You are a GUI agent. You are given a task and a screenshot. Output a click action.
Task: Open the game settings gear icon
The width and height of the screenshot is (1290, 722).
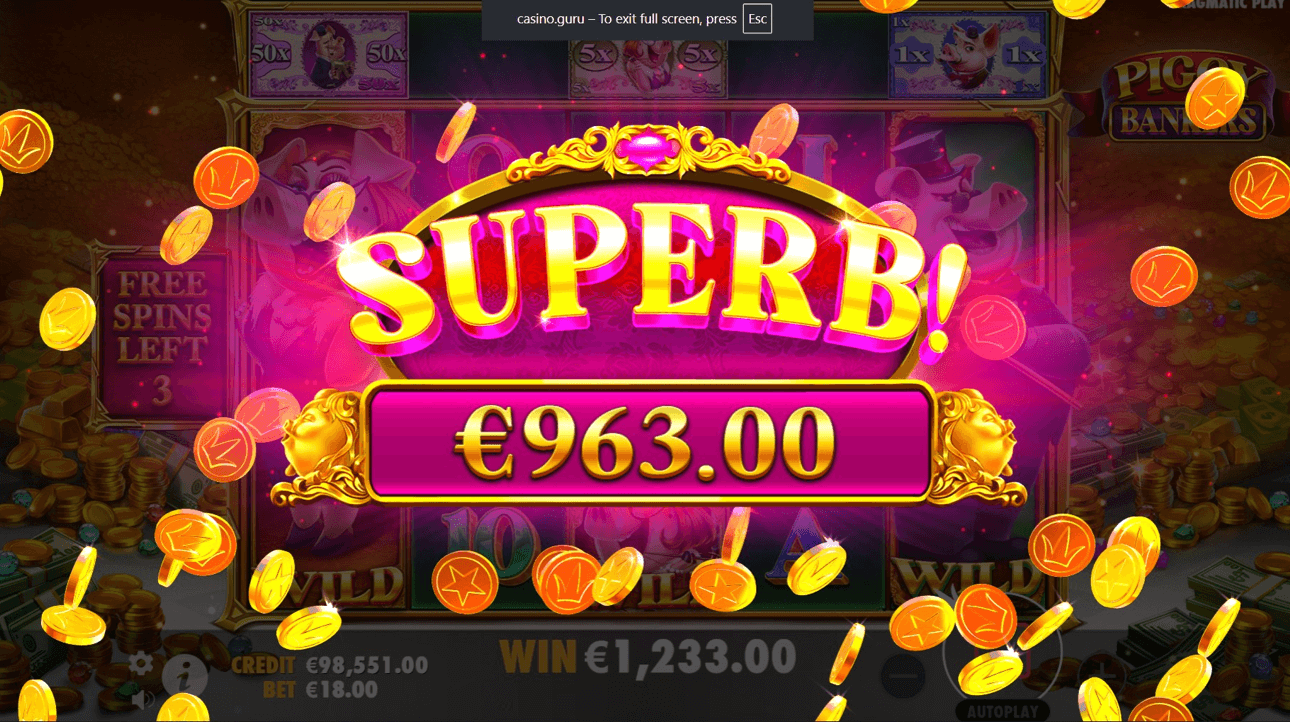coord(141,663)
